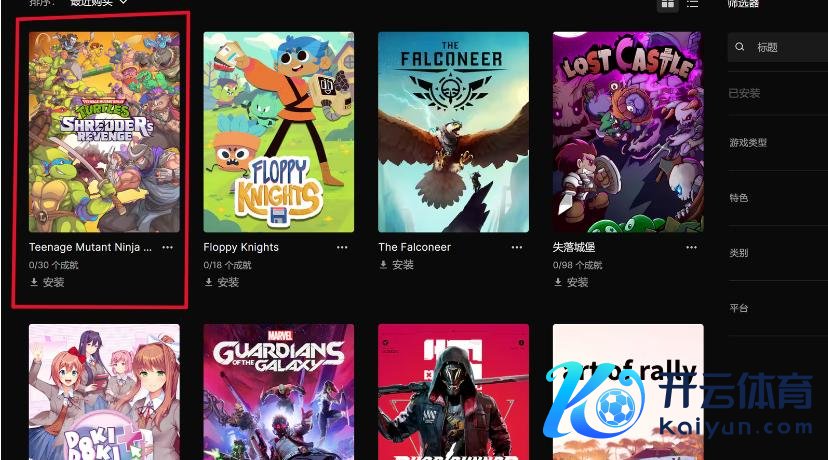
Task: Expand the 平台 filter section
Action: pyautogui.click(x=777, y=308)
